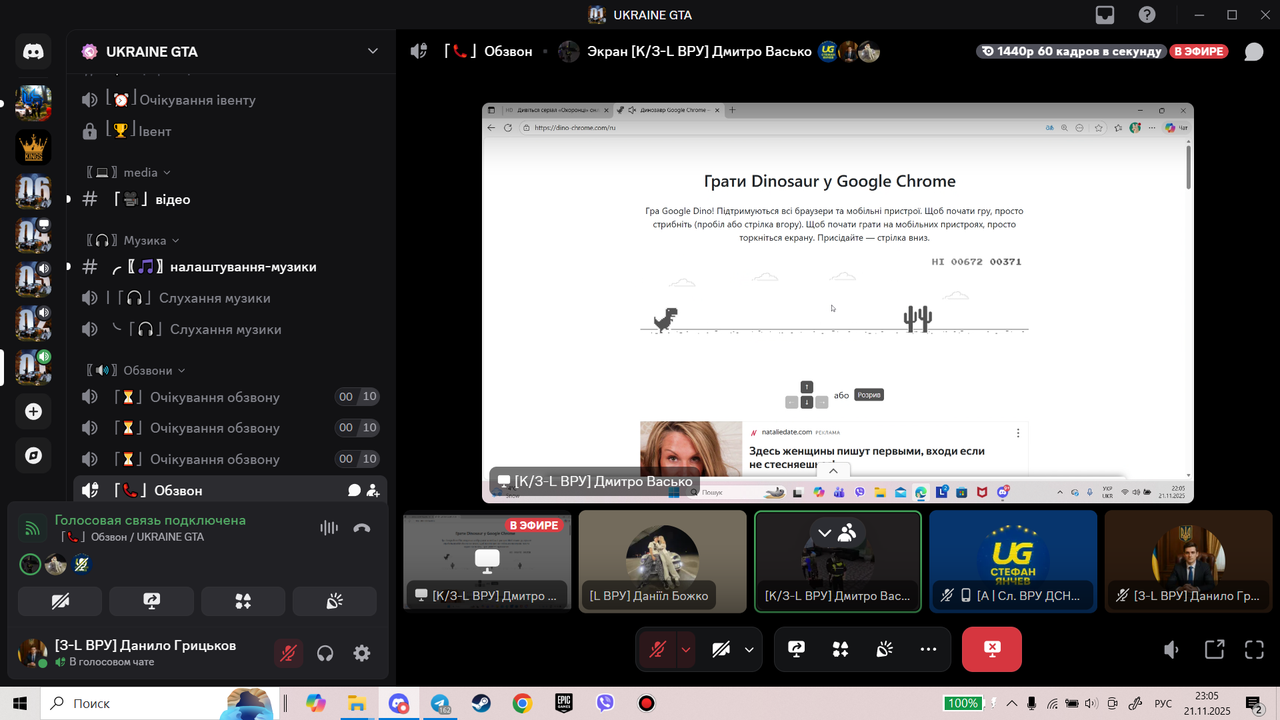Disconnect from voice with the panel phone icon
The image size is (1280, 720).
(x=362, y=528)
